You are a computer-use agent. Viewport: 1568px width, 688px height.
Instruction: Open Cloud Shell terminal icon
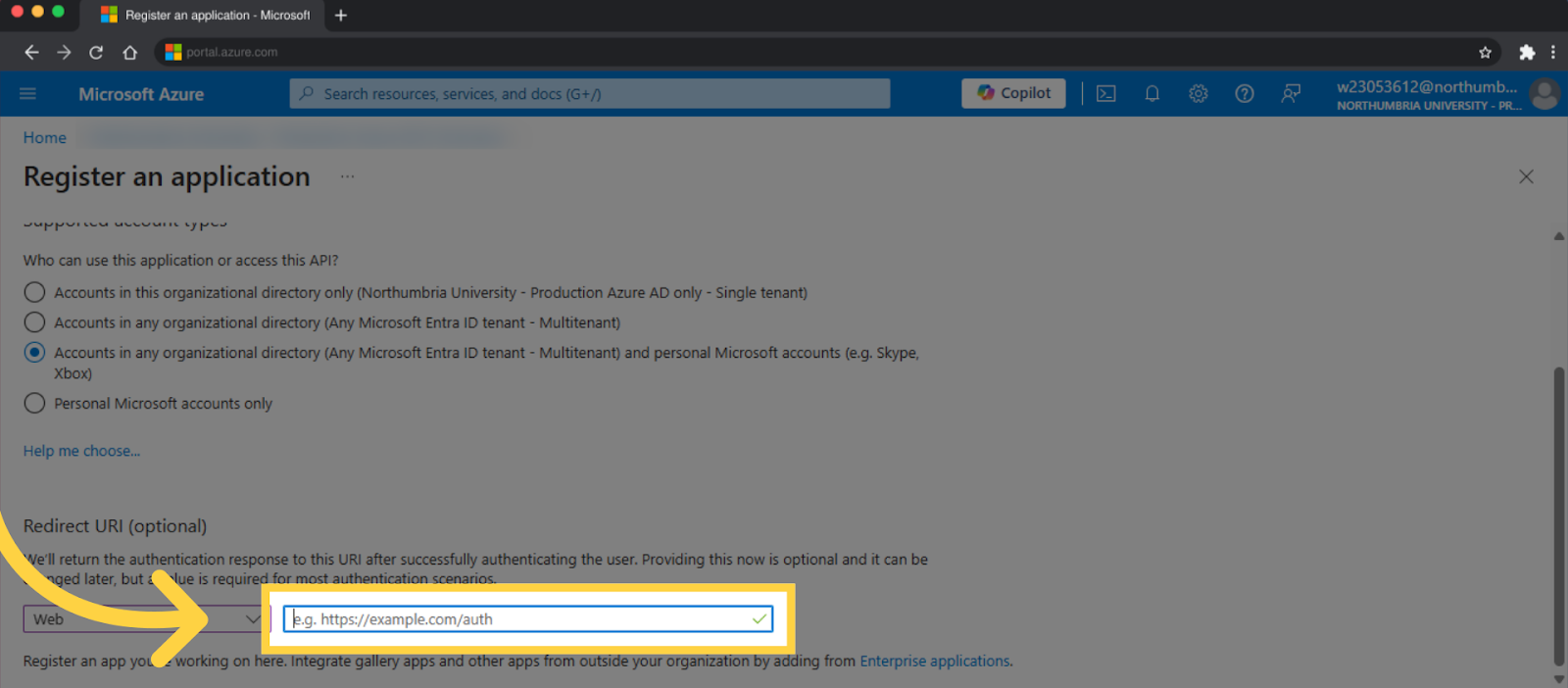(1106, 93)
